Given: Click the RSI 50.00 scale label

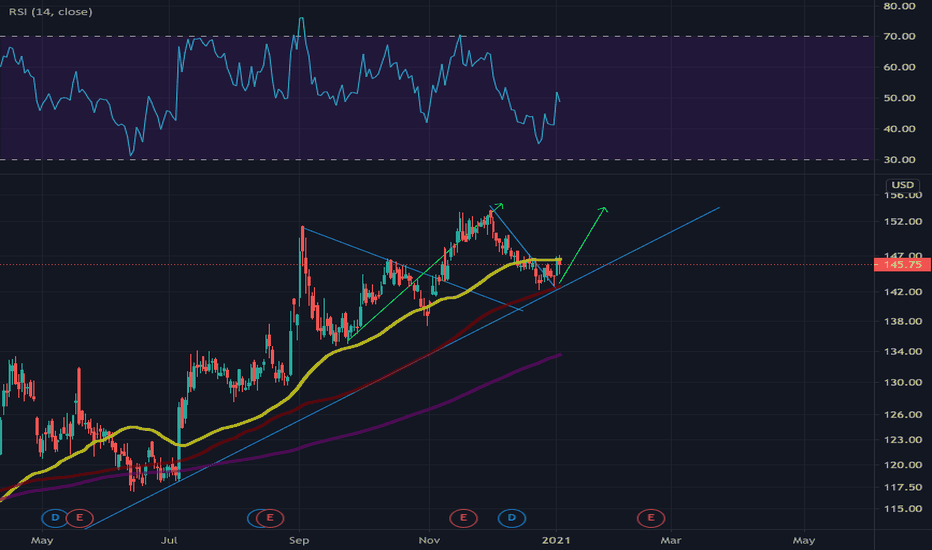Looking at the screenshot, I should (x=899, y=99).
